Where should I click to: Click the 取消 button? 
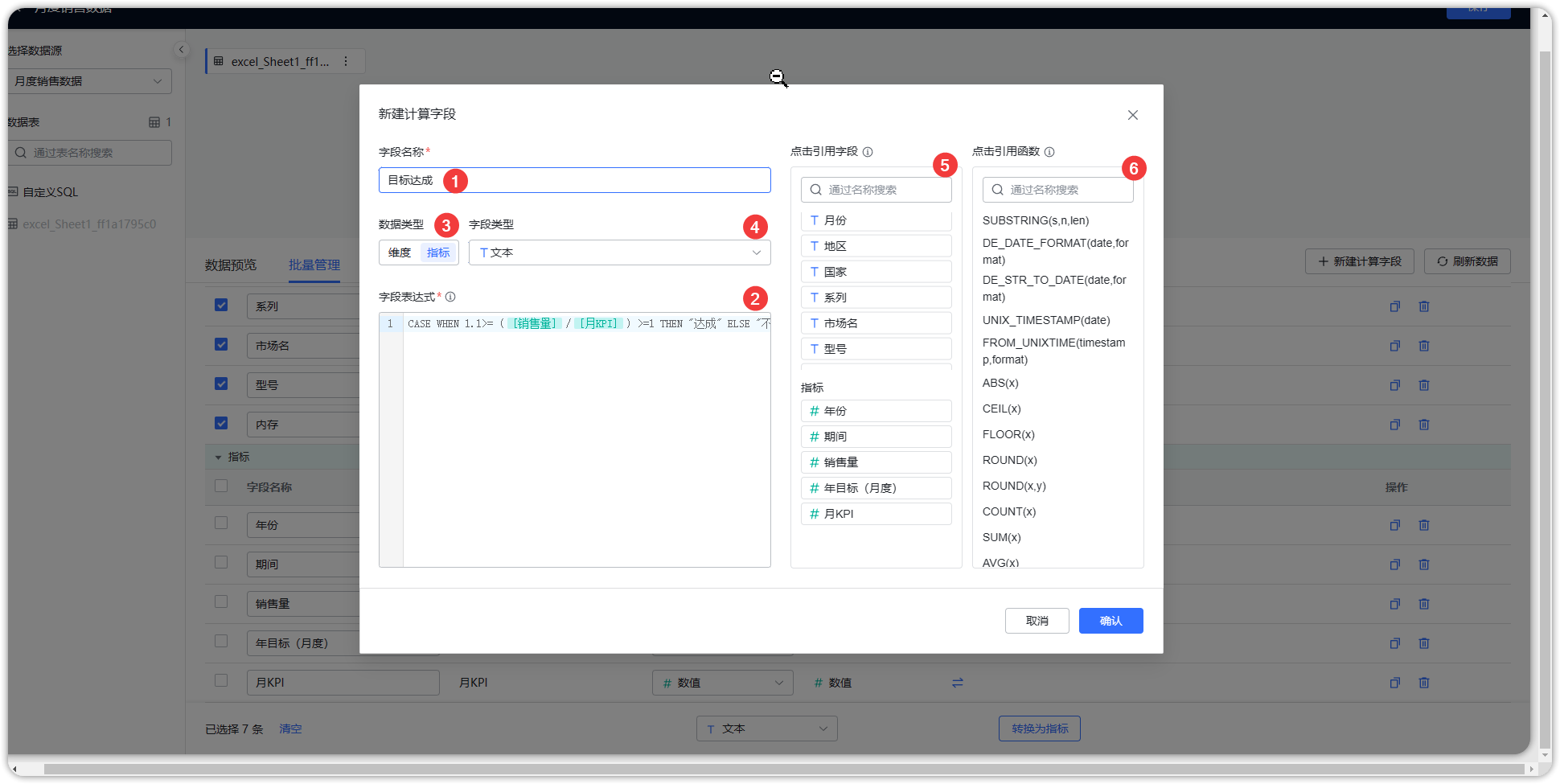click(1037, 621)
